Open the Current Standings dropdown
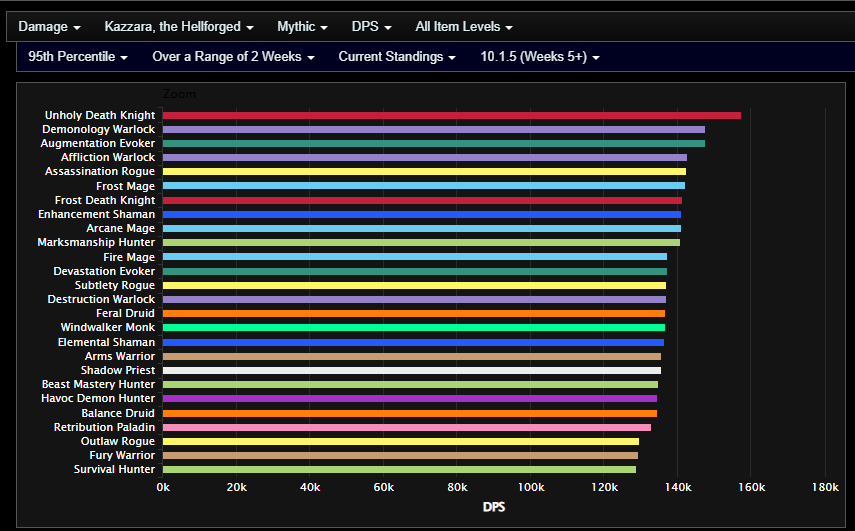Screen dimensions: 855x531 397,57
